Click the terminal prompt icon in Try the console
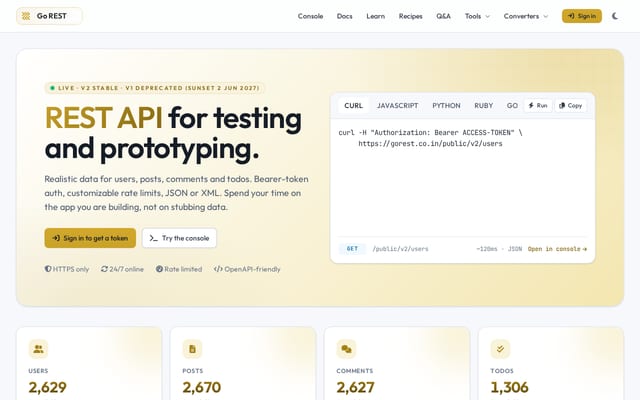640x400 pixels. coord(153,238)
